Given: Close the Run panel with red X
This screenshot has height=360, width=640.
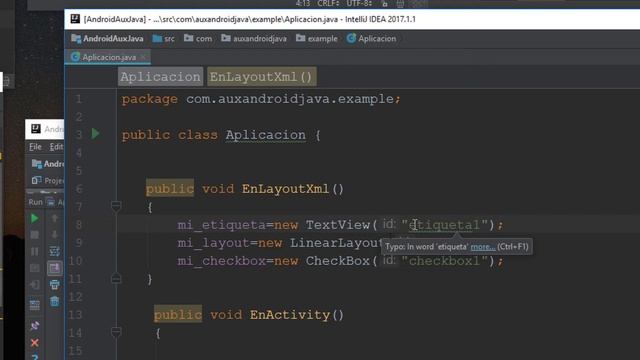Looking at the screenshot, I should point(35,343).
